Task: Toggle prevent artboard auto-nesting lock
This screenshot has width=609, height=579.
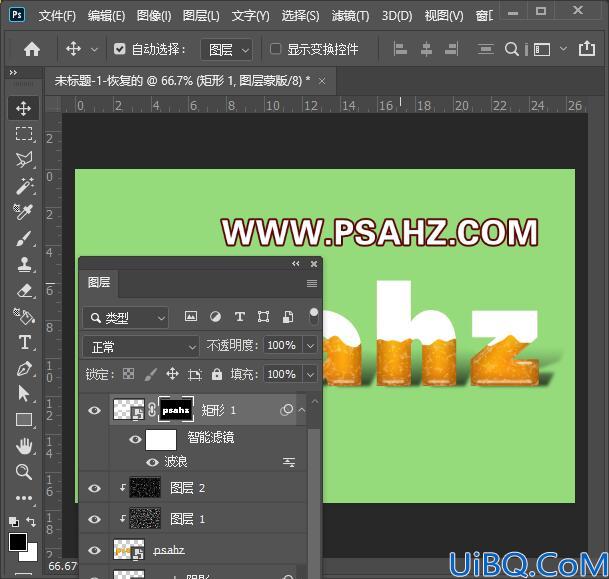Action: (x=195, y=374)
